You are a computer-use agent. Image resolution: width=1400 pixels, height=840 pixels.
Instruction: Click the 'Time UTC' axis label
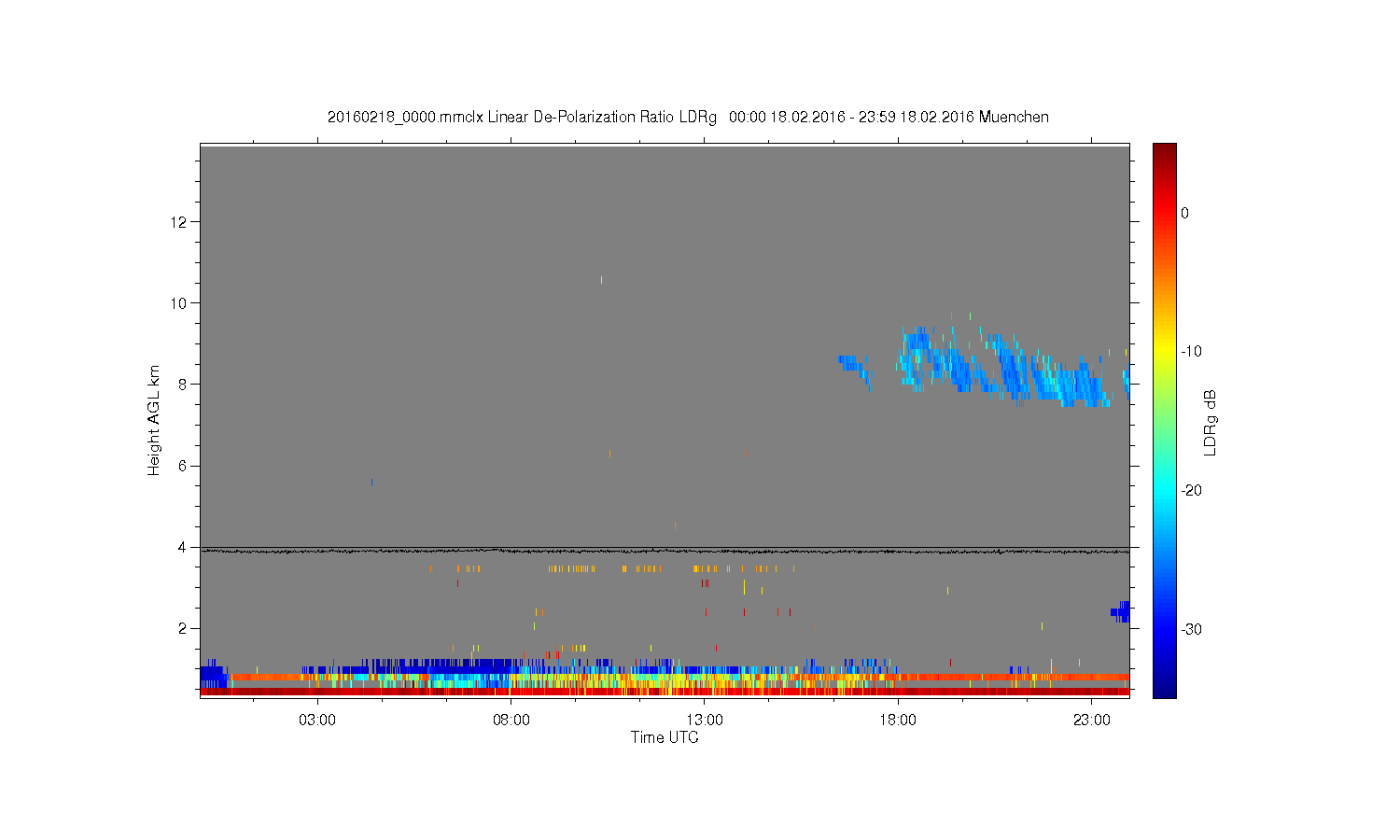pos(665,737)
